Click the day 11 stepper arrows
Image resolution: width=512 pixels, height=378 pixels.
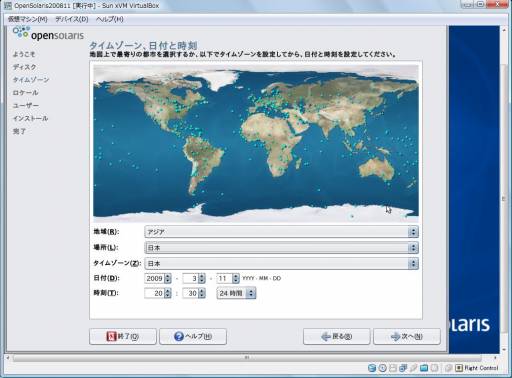tap(236, 278)
